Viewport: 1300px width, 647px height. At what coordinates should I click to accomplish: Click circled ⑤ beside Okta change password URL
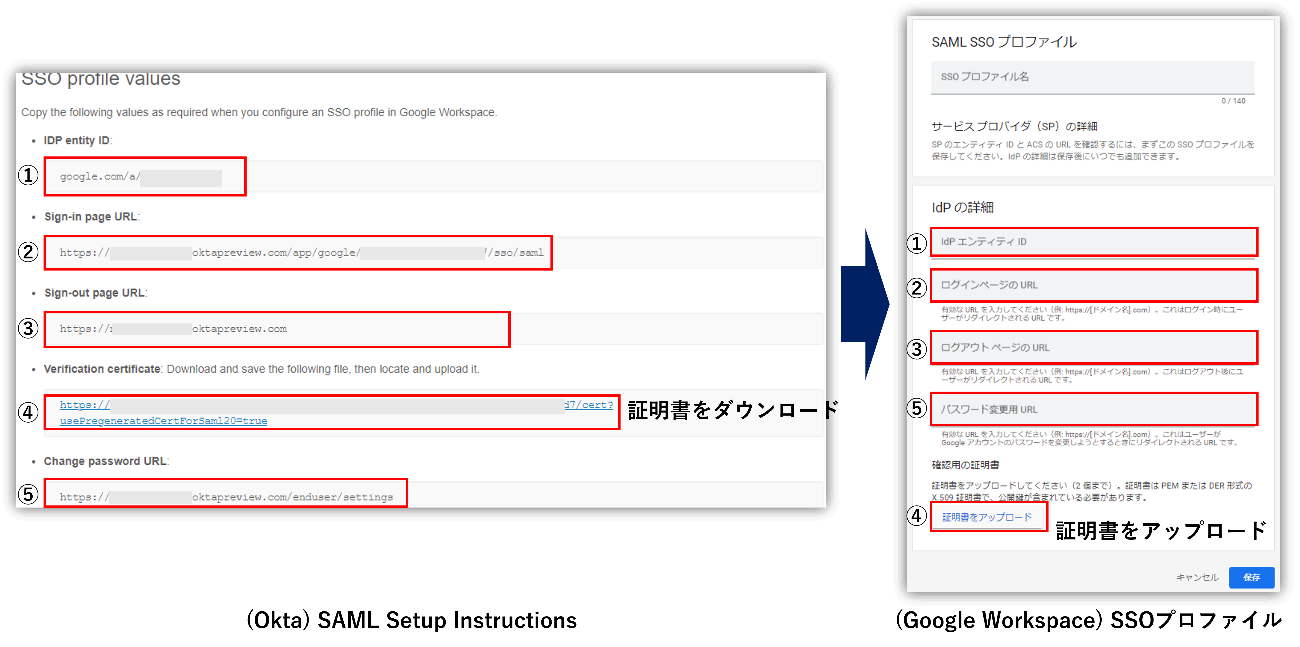point(28,495)
